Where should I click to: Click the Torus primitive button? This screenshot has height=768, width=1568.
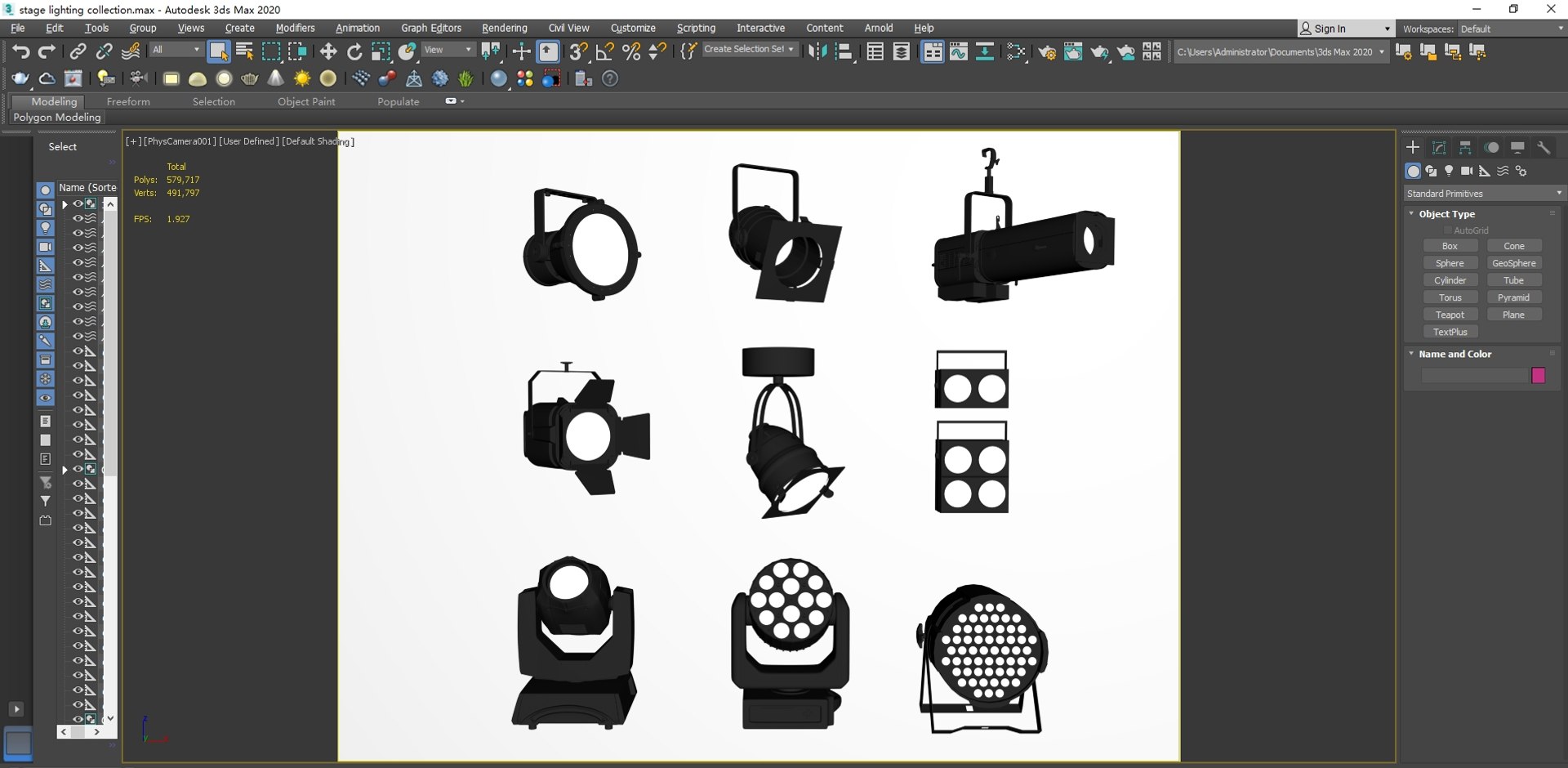click(x=1450, y=297)
